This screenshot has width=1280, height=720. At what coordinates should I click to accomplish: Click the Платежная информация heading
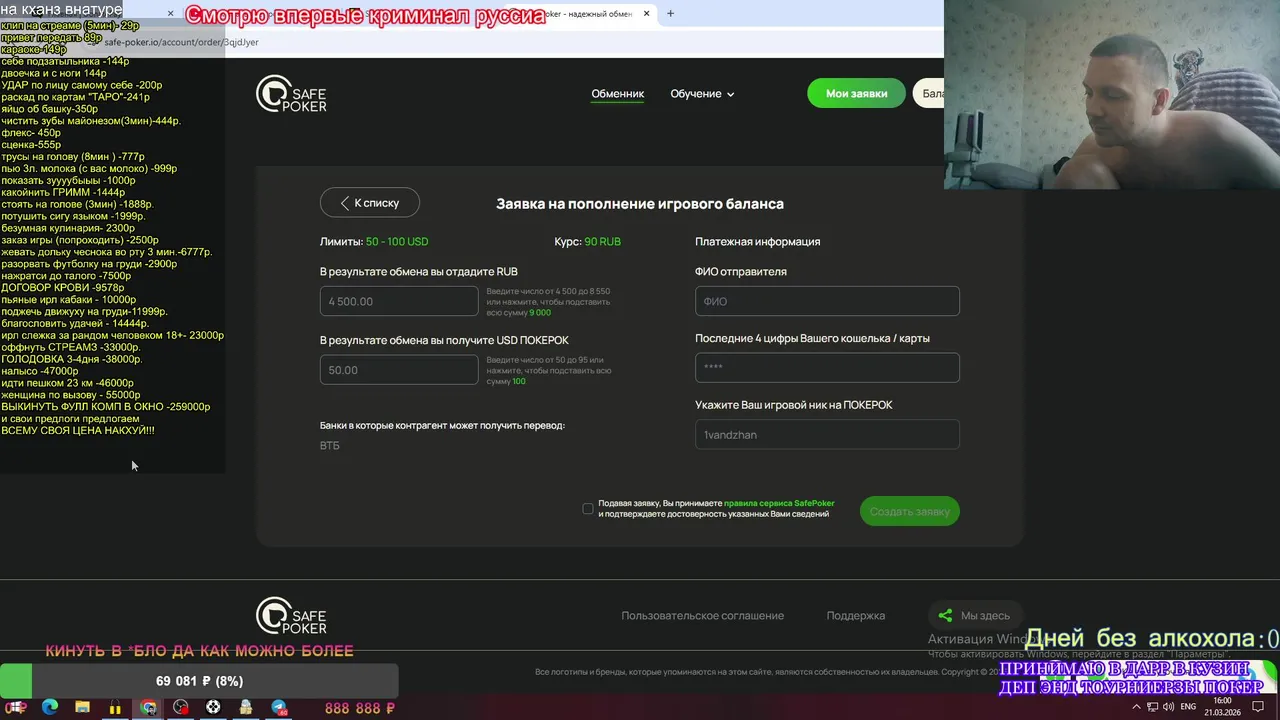(x=757, y=242)
